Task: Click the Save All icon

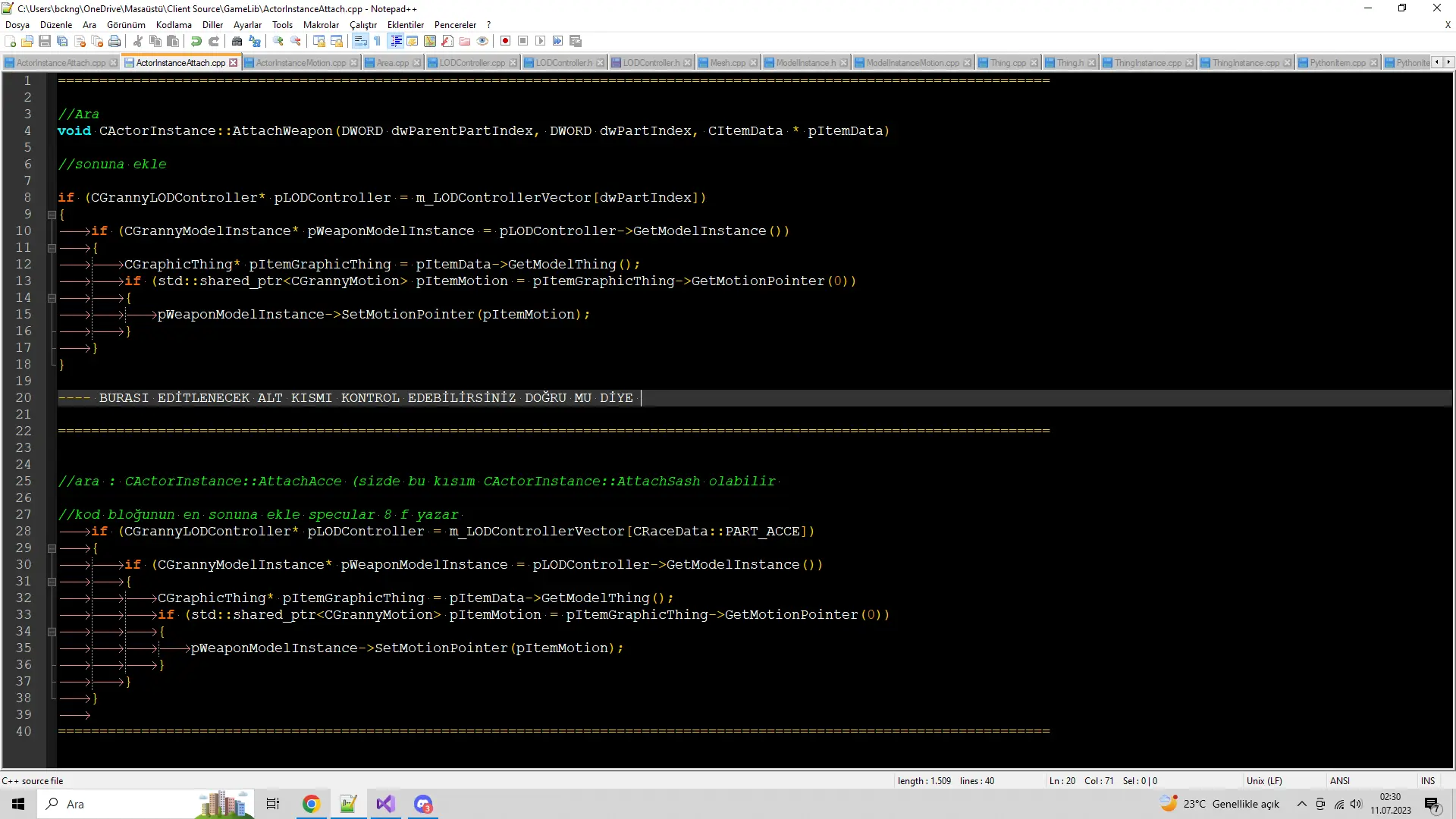Action: [x=62, y=41]
